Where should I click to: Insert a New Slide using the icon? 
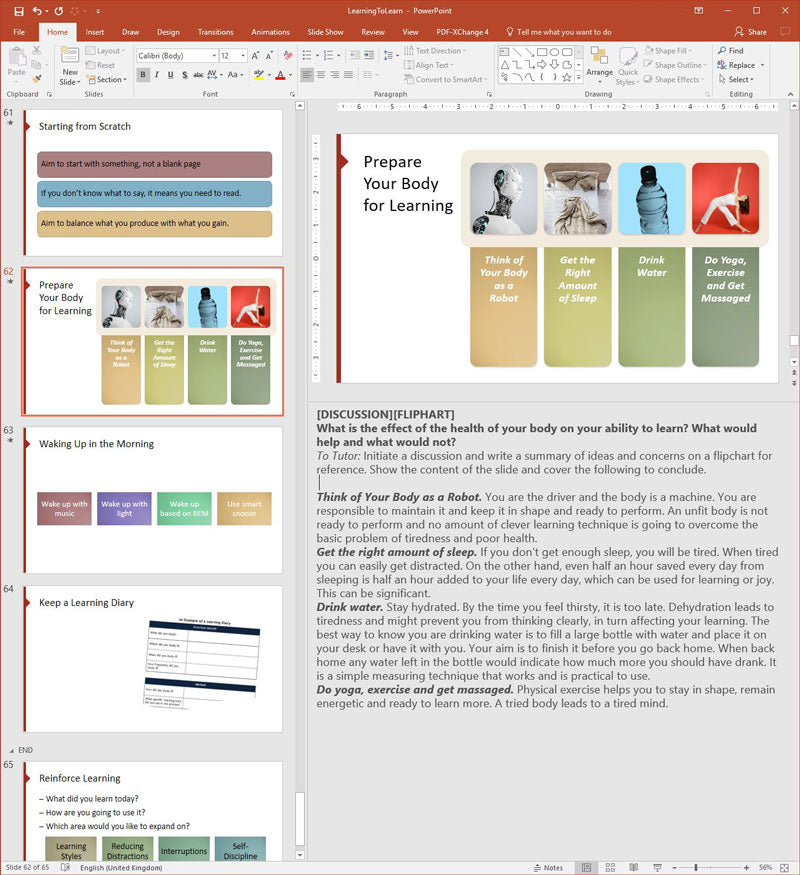click(x=70, y=56)
